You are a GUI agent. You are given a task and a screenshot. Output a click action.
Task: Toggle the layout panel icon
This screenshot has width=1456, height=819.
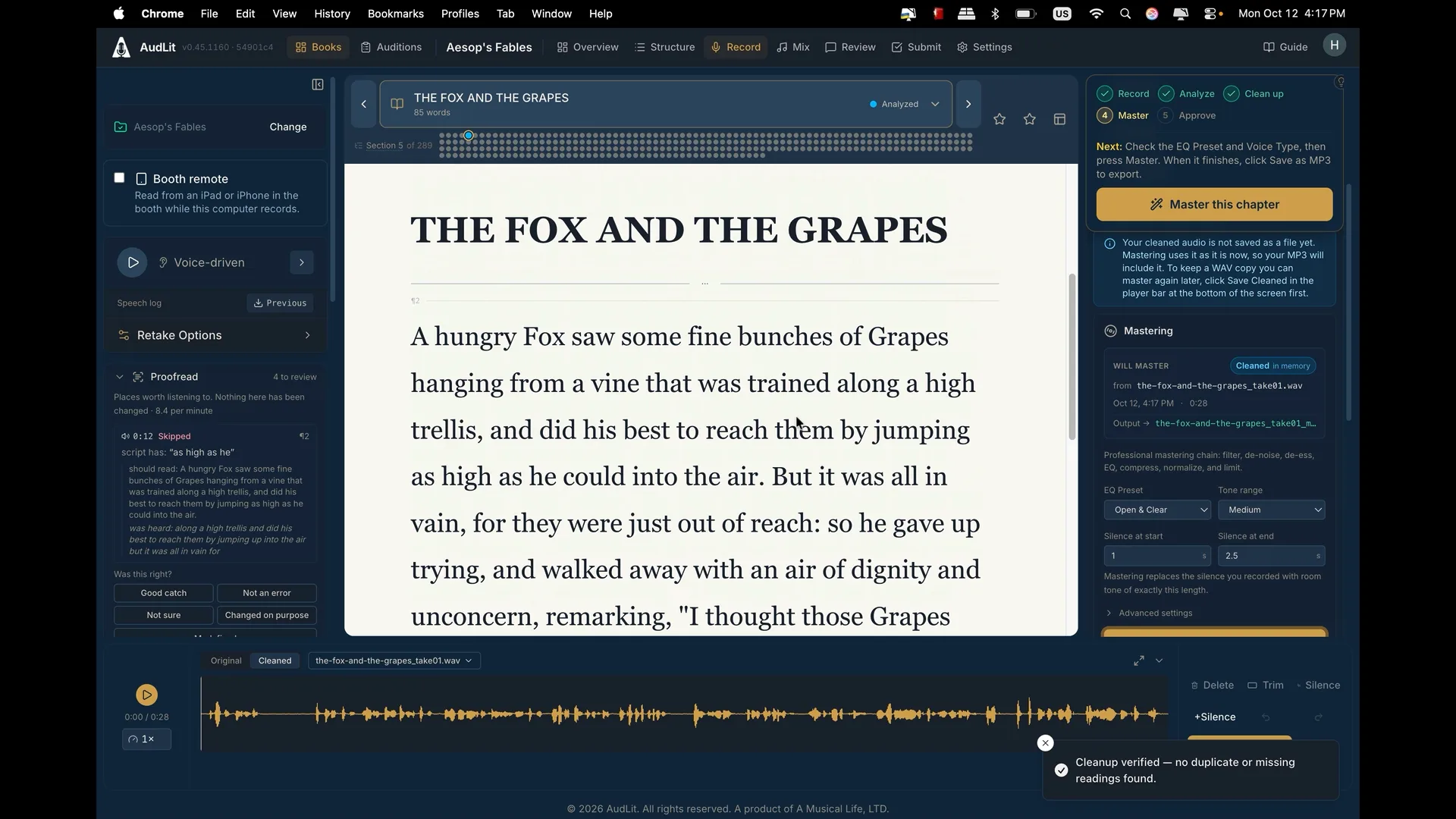[1060, 119]
